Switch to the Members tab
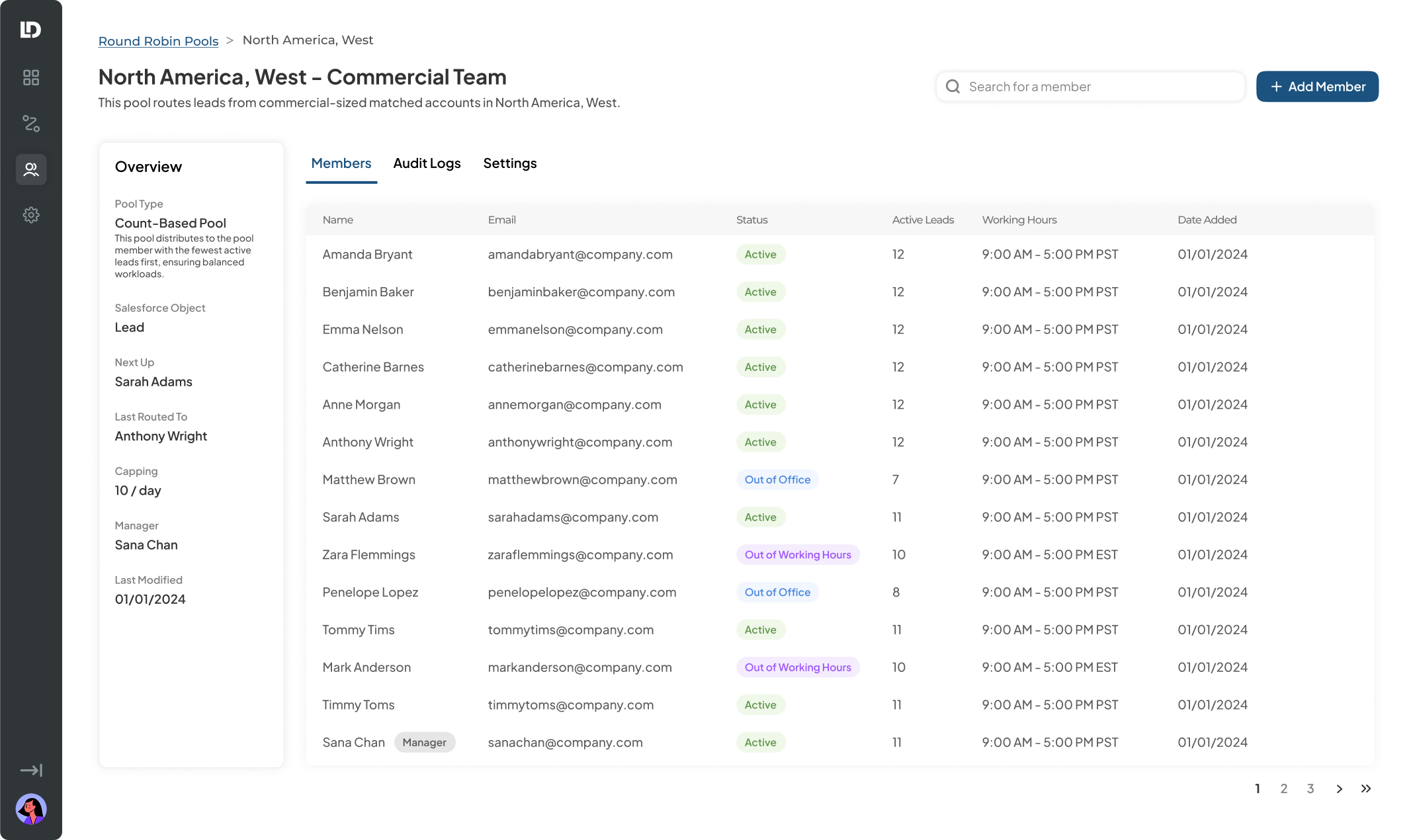 [x=341, y=163]
